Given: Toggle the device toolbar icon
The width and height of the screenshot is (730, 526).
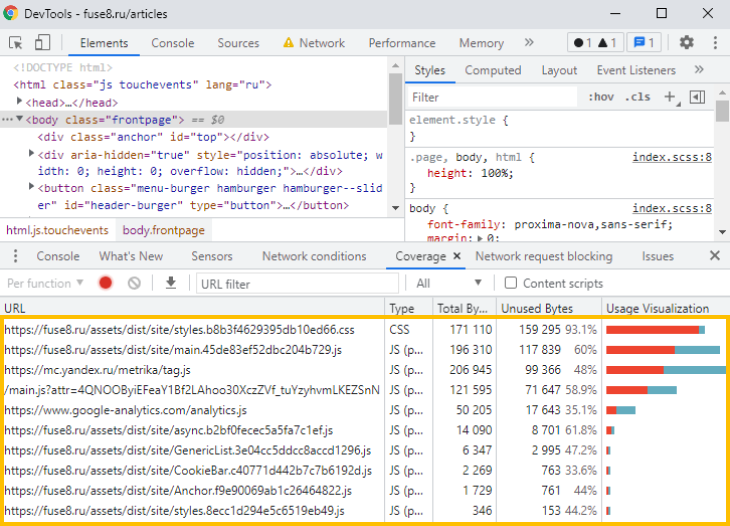Looking at the screenshot, I should coord(42,43).
